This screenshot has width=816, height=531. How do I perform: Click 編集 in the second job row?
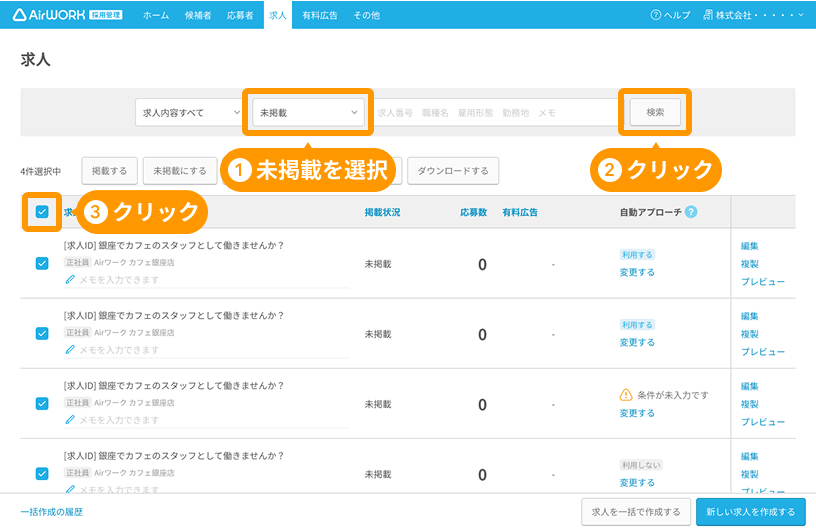pyautogui.click(x=750, y=316)
